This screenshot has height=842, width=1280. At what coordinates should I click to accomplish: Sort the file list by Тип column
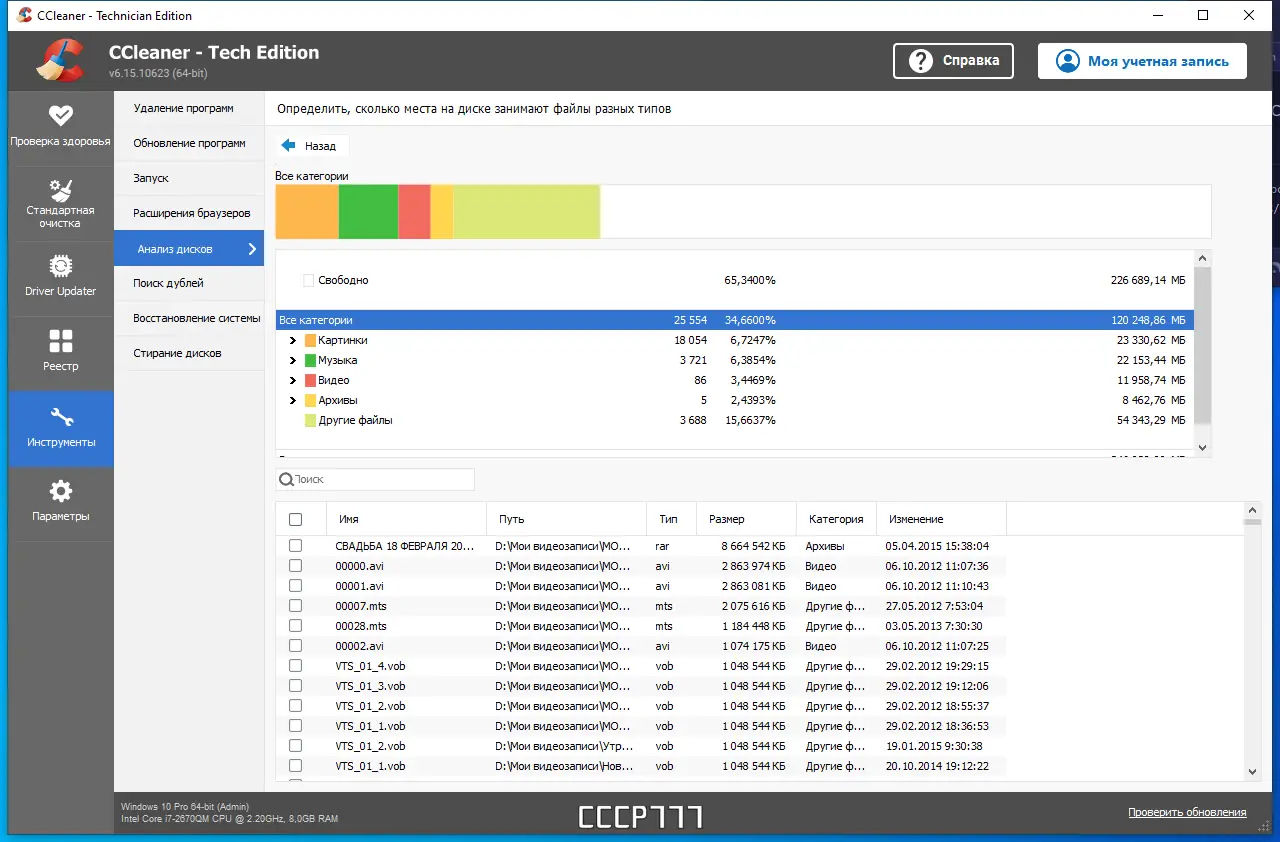click(x=672, y=519)
